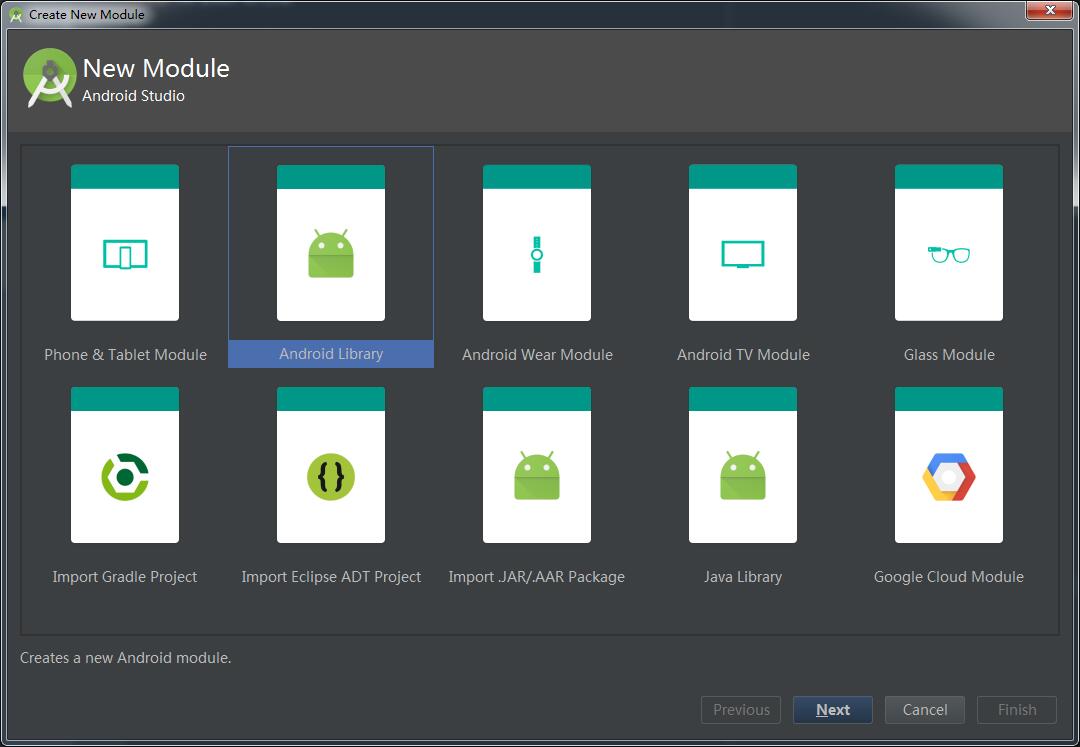Choose the Import Eclipse ADT Project icon
Image resolution: width=1080 pixels, height=747 pixels.
point(331,477)
